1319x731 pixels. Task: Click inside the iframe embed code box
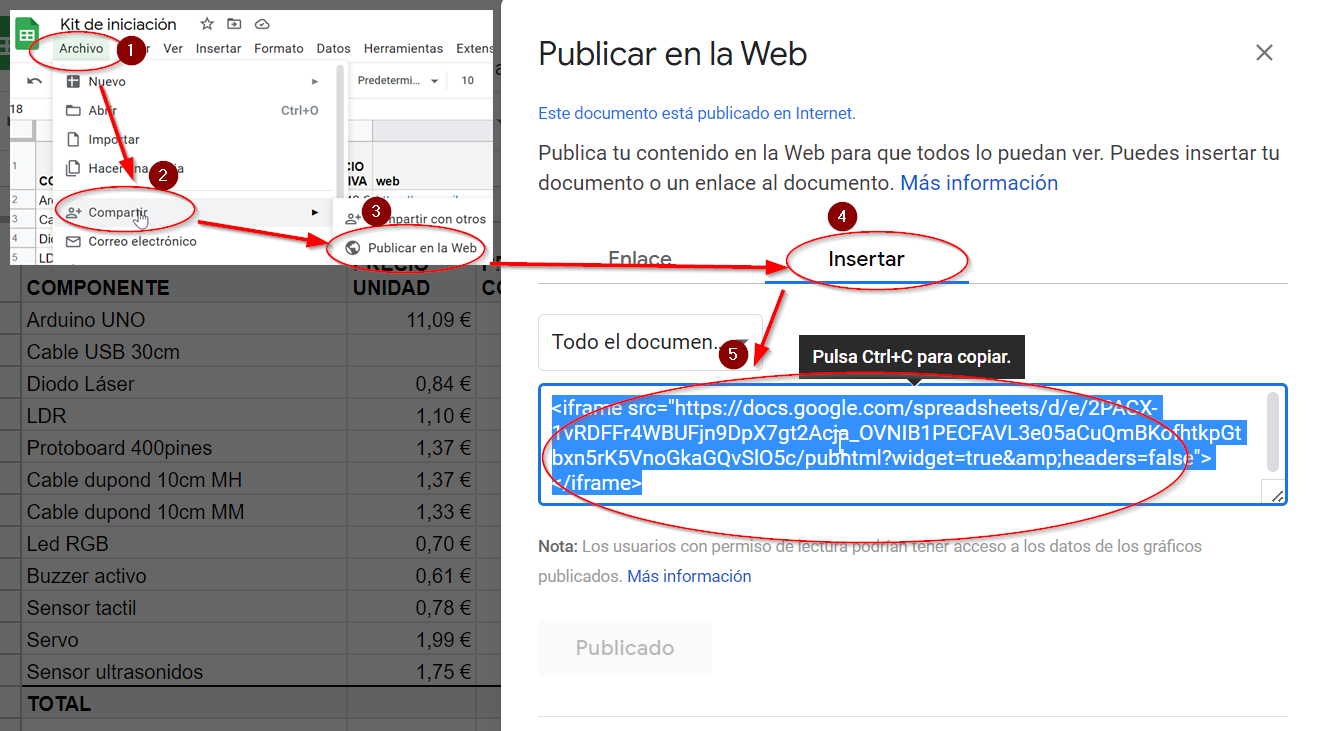(912, 445)
